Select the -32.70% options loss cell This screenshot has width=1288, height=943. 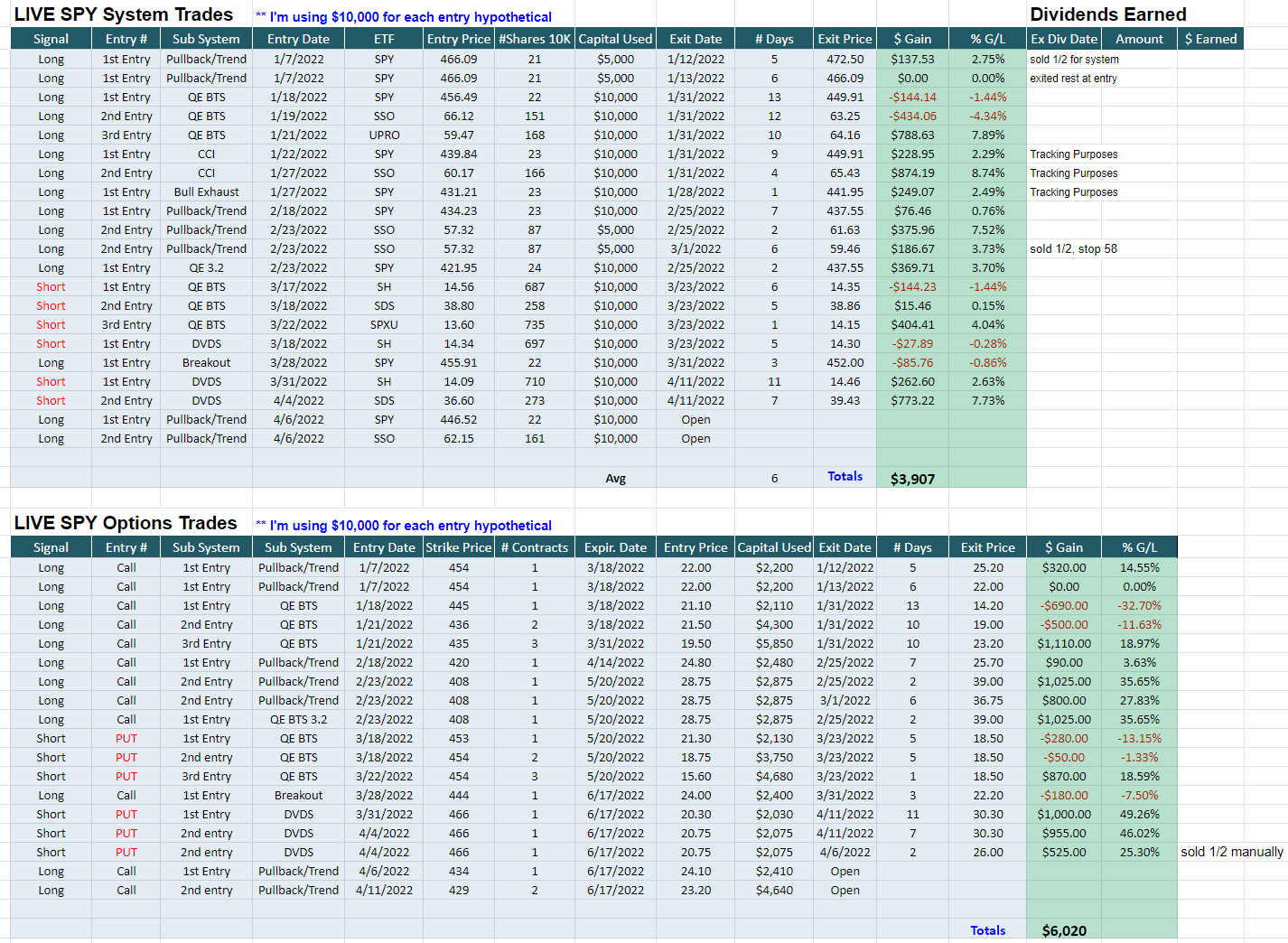pos(1140,605)
